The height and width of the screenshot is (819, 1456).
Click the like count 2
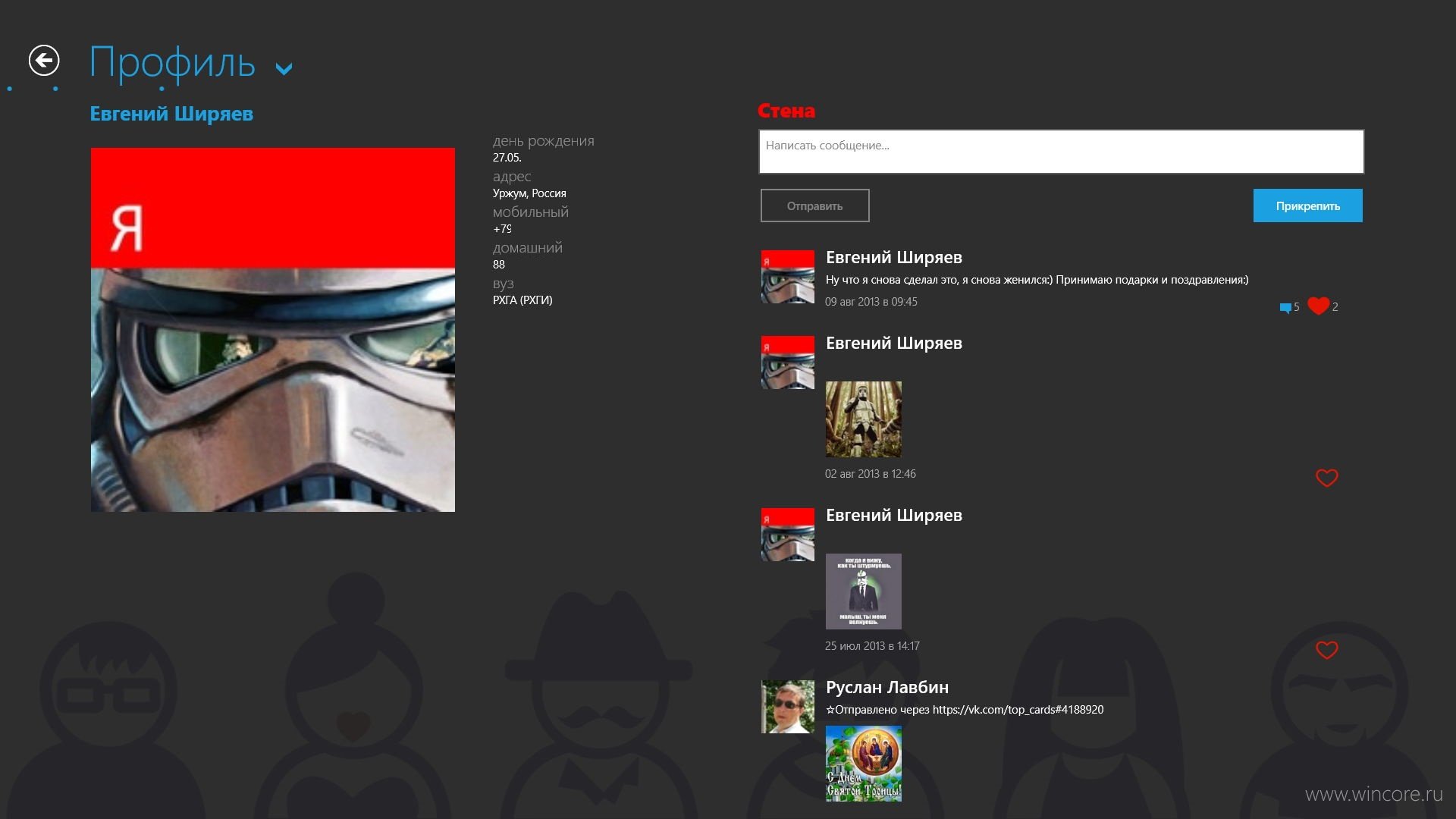(x=1335, y=307)
